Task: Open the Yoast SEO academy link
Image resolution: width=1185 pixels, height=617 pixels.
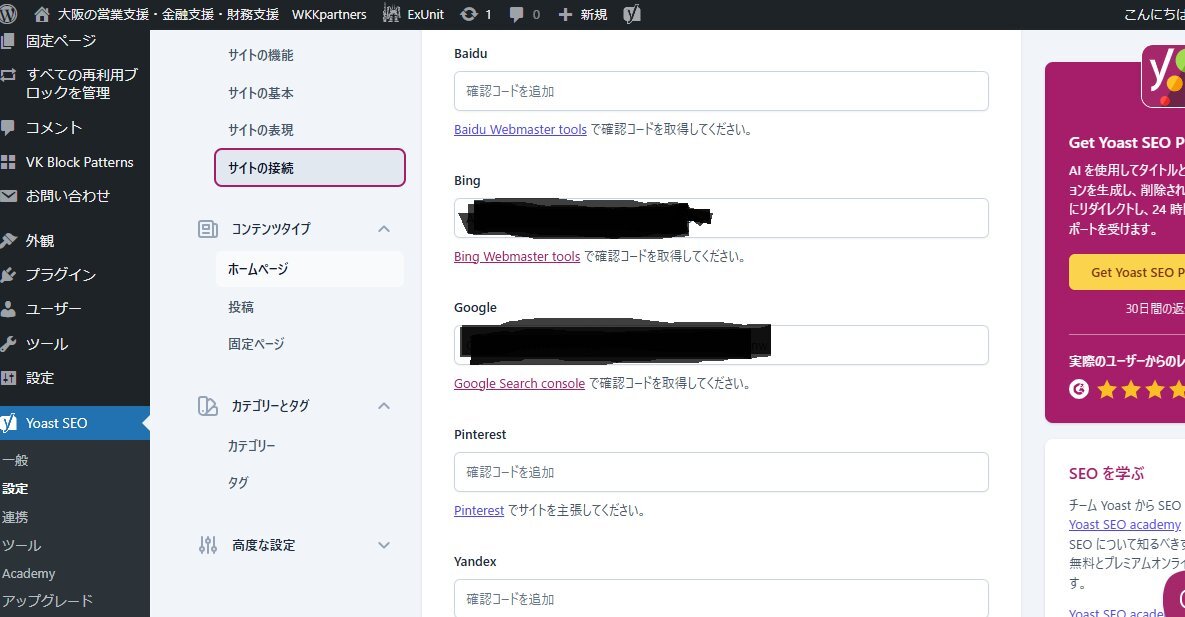Action: [1125, 525]
